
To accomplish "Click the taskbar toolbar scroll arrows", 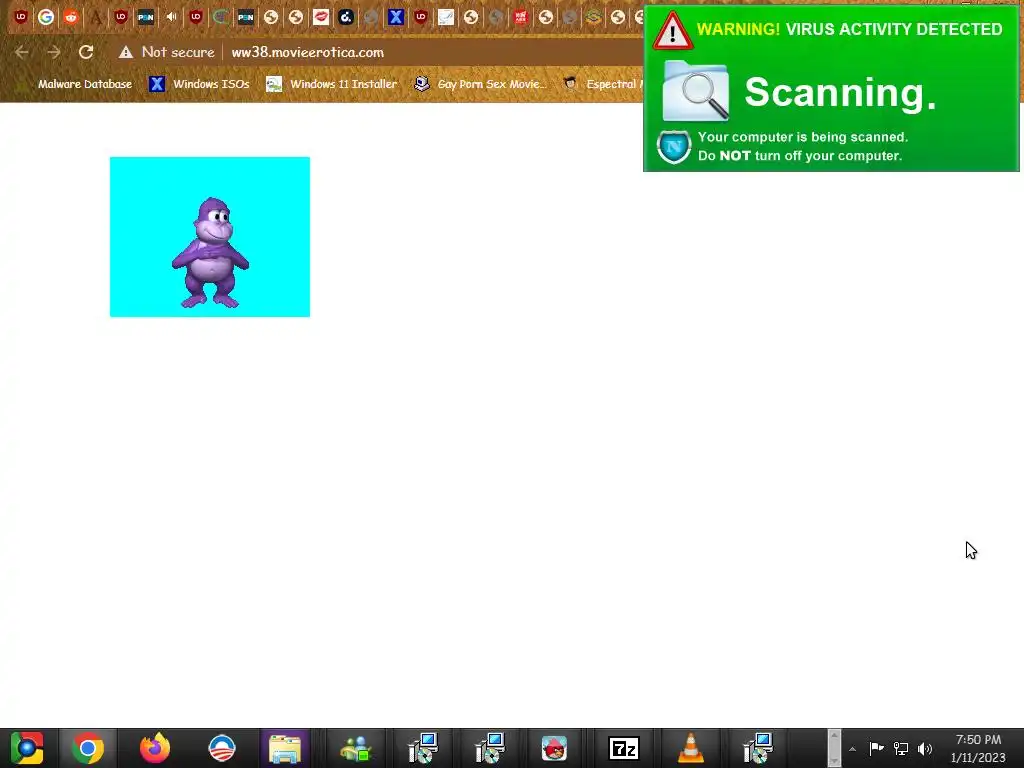I will pyautogui.click(x=834, y=748).
